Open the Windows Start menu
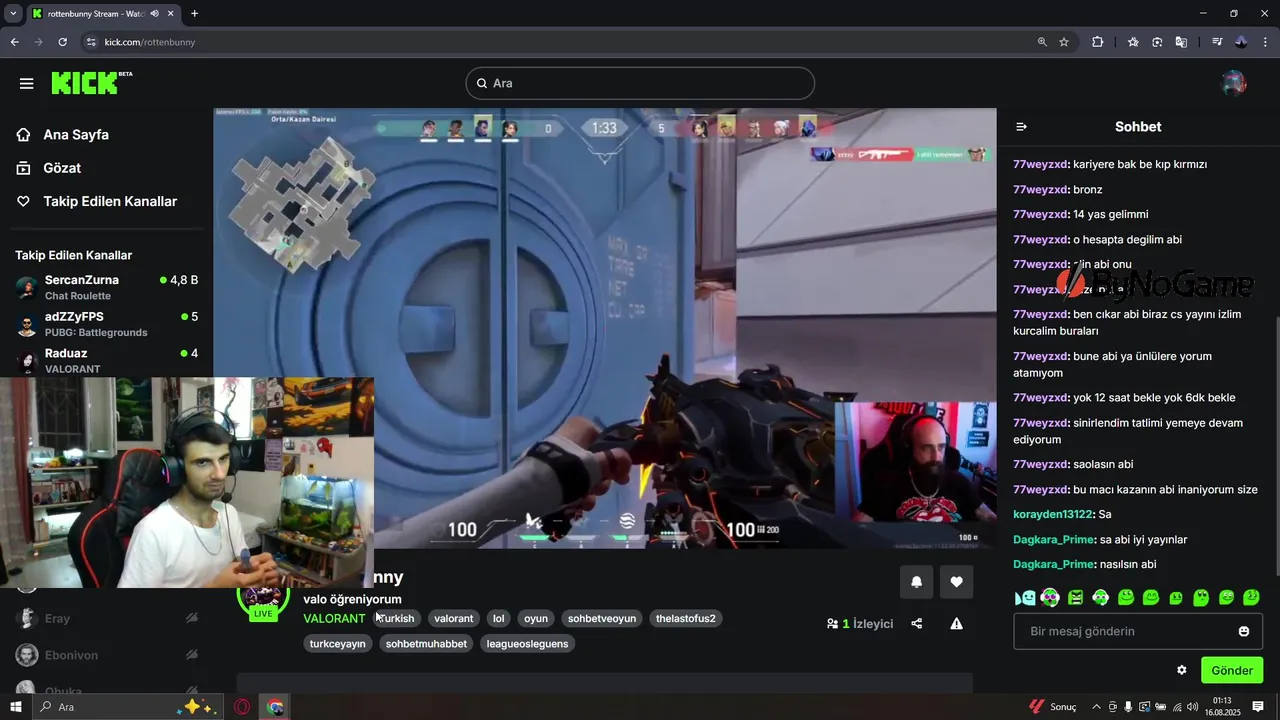The image size is (1280, 720). (15, 707)
